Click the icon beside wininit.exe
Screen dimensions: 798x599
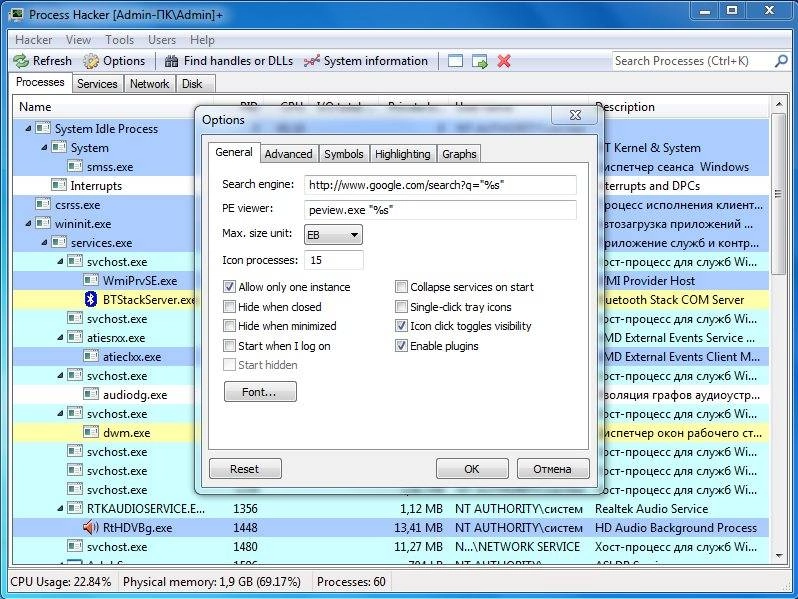click(43, 223)
